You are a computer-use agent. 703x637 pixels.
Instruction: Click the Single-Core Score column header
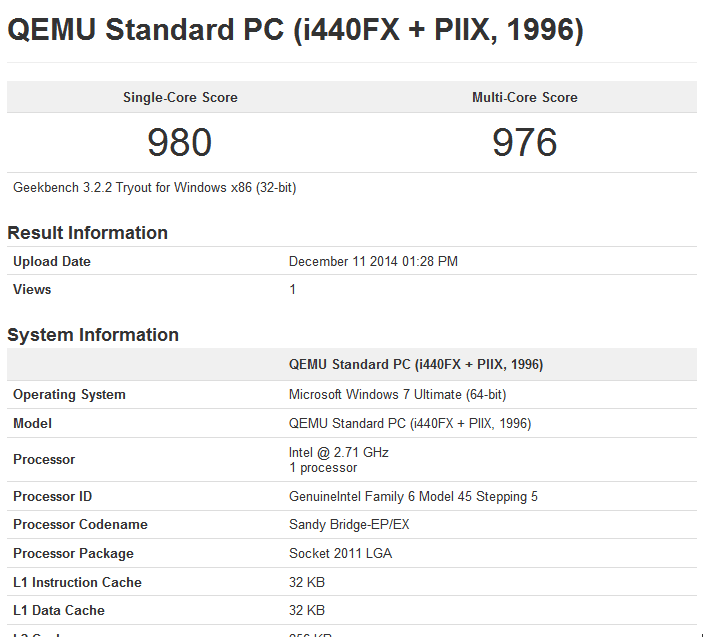pyautogui.click(x=180, y=97)
